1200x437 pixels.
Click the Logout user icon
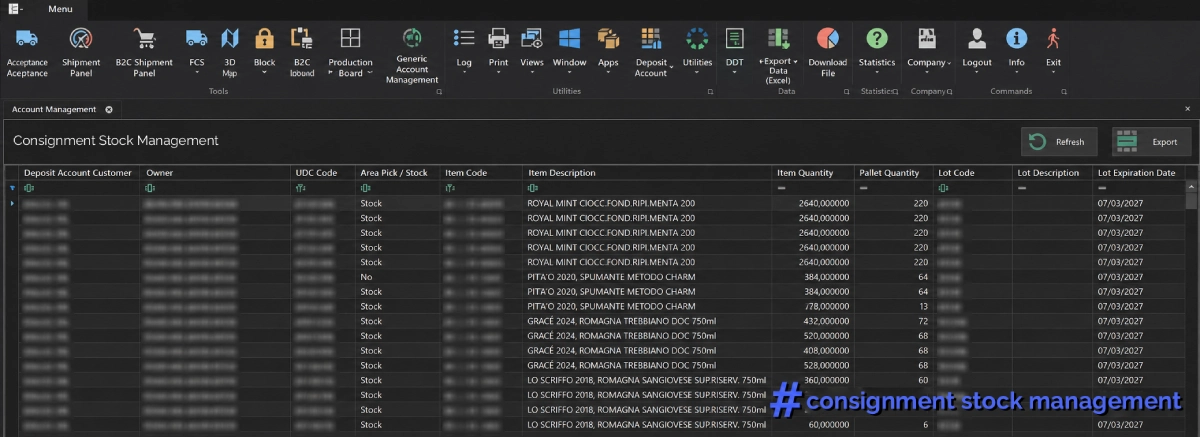click(977, 38)
